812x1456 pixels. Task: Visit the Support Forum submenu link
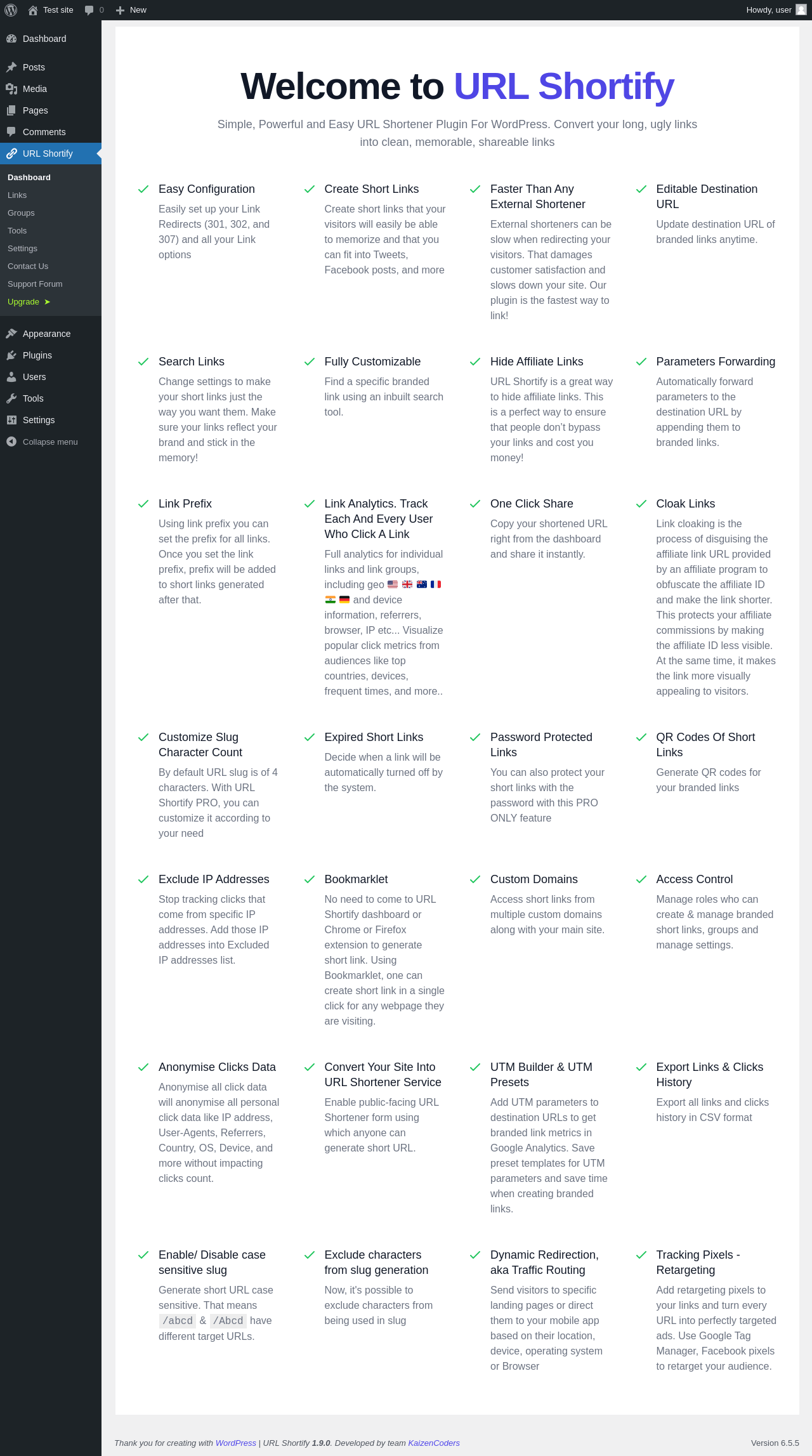[51, 284]
